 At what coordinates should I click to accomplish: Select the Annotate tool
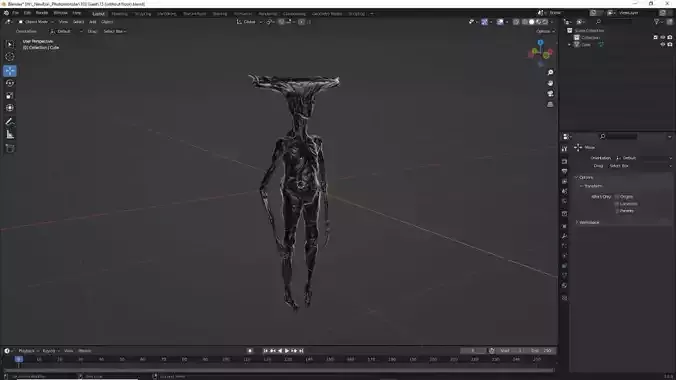(x=10, y=122)
